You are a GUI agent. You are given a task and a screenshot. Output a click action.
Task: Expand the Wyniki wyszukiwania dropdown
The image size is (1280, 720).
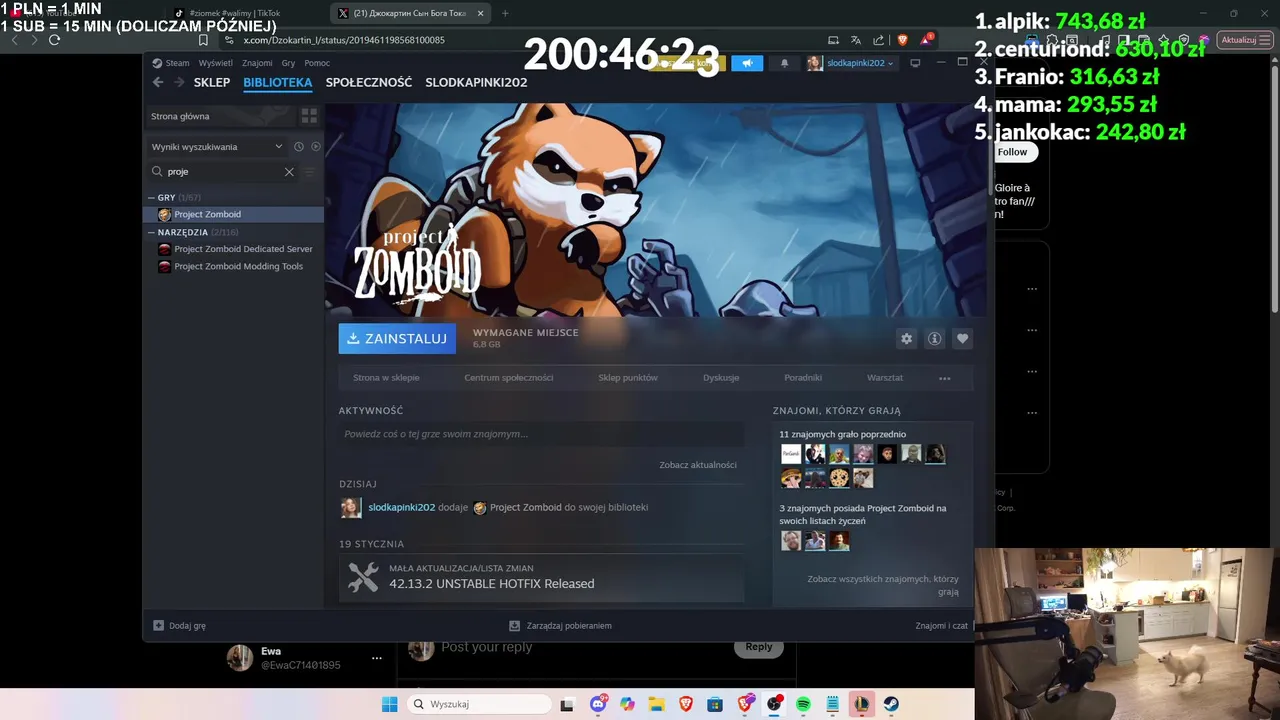217,147
